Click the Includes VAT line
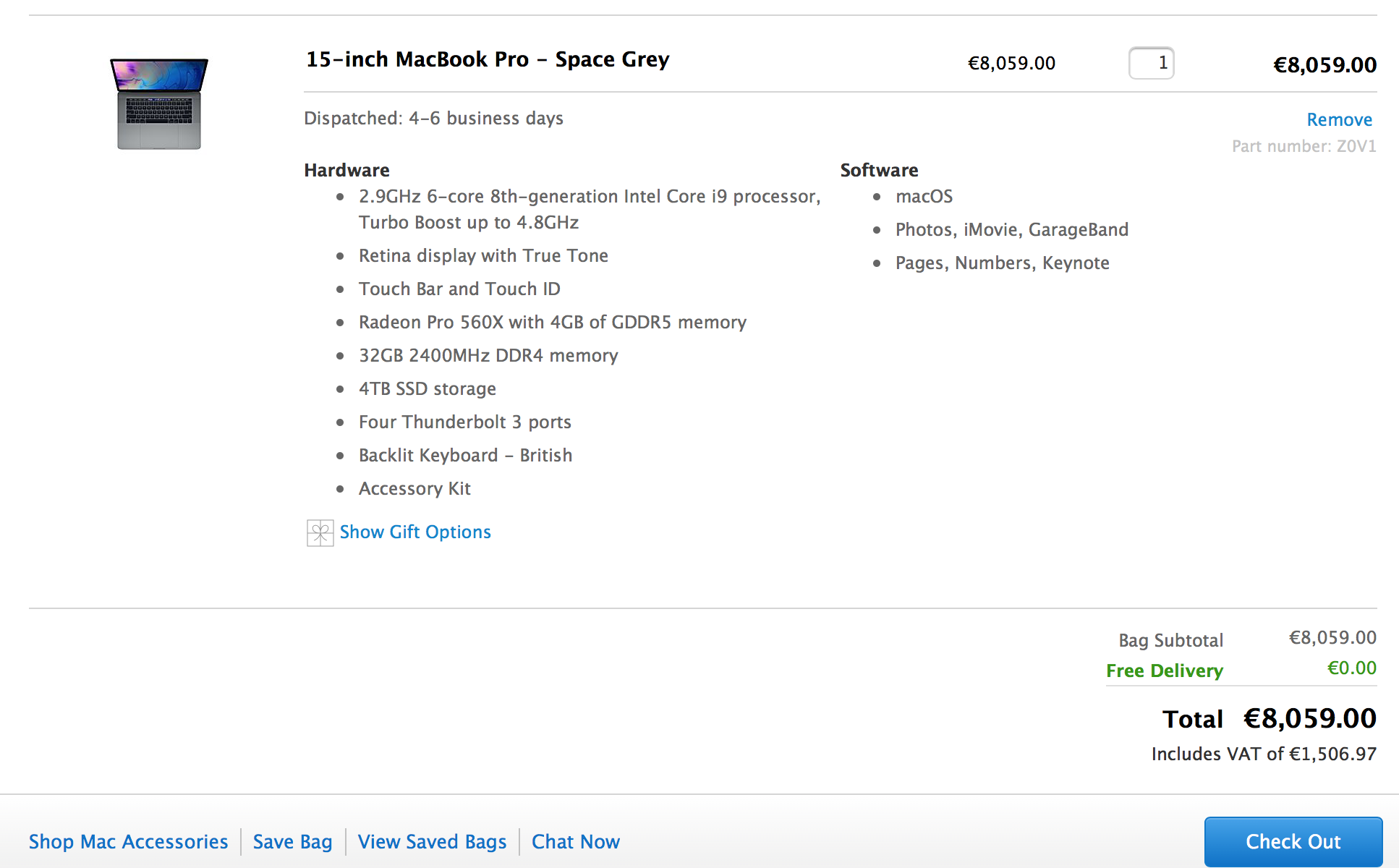 [x=1264, y=754]
